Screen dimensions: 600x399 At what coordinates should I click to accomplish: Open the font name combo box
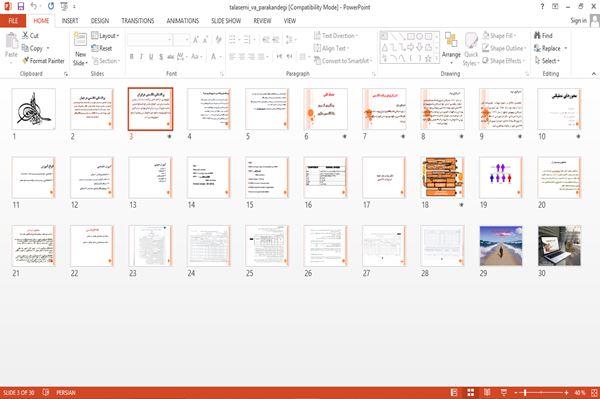point(150,40)
